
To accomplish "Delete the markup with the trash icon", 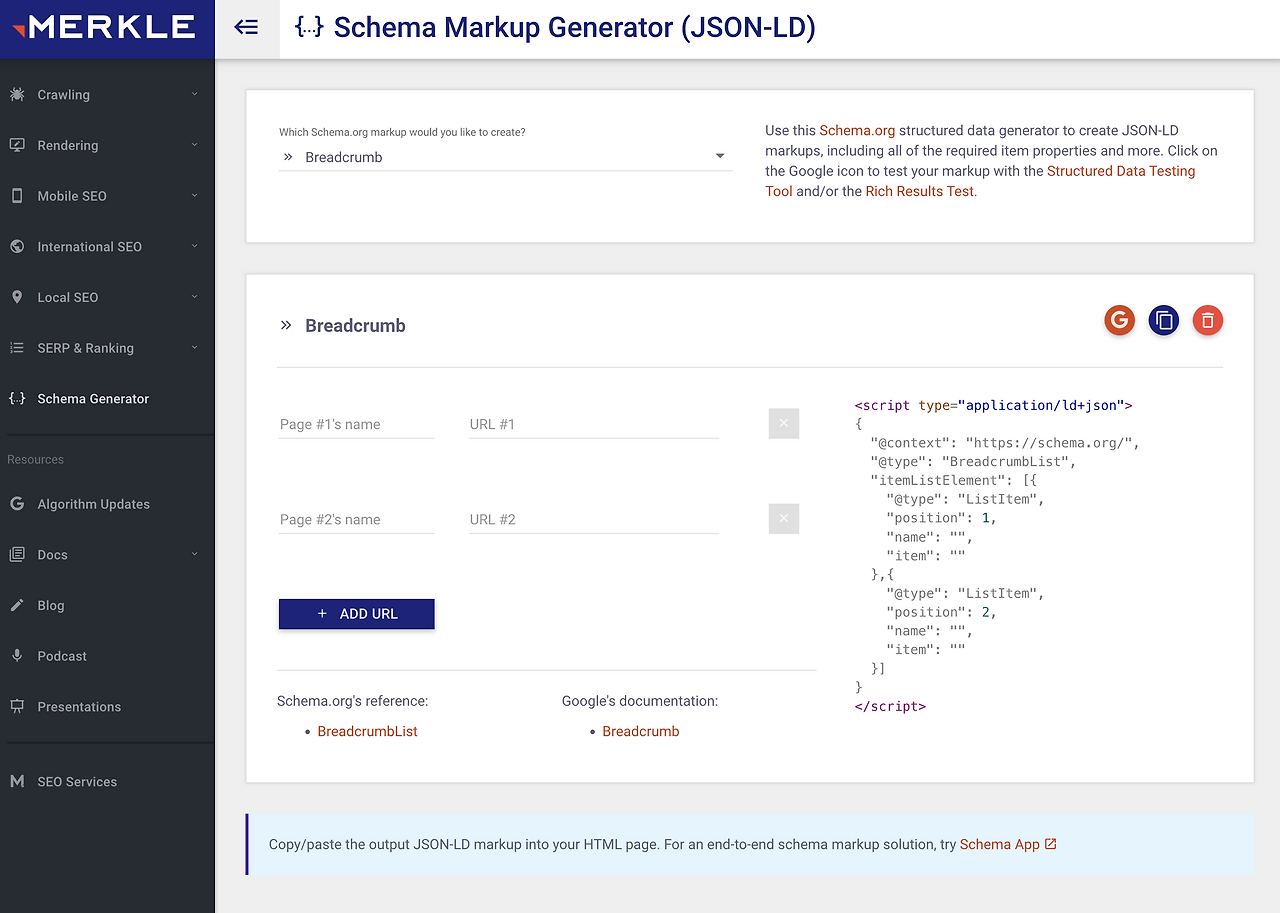I will (1208, 320).
